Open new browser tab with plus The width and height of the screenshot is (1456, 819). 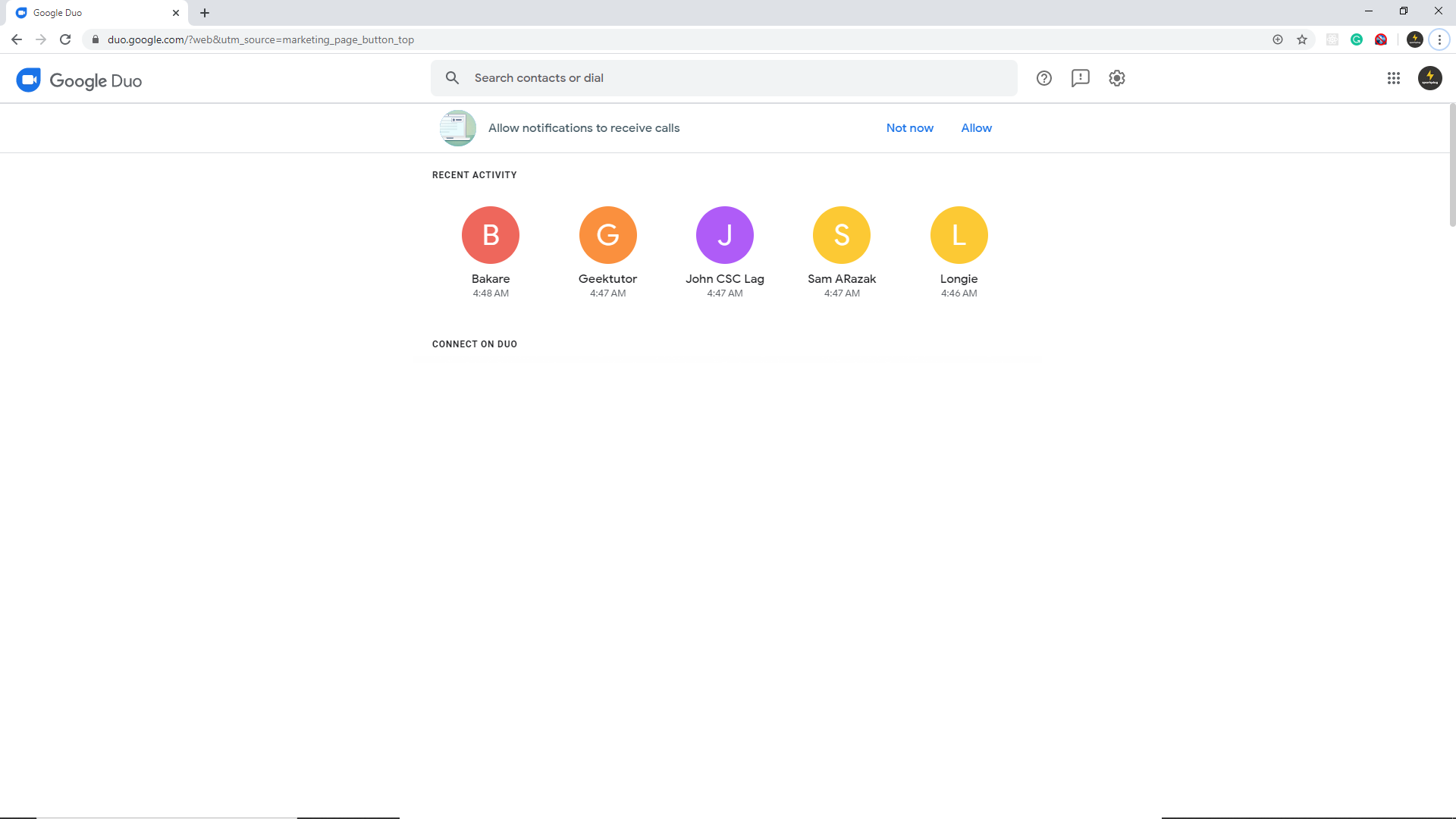point(205,13)
